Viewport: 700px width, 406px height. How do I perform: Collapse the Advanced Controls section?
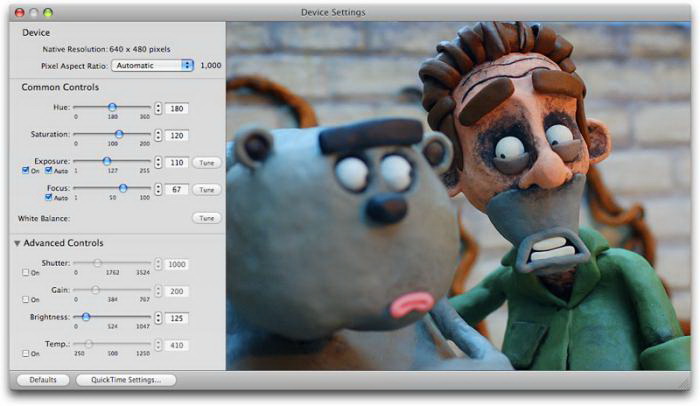pyautogui.click(x=17, y=243)
